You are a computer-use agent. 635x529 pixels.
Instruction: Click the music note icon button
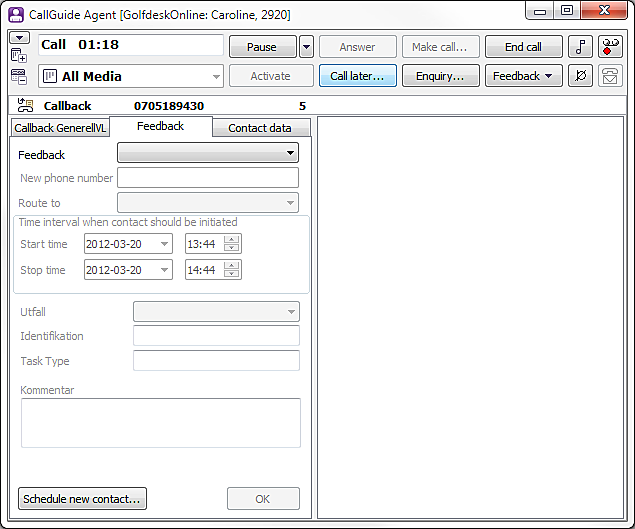pos(580,47)
